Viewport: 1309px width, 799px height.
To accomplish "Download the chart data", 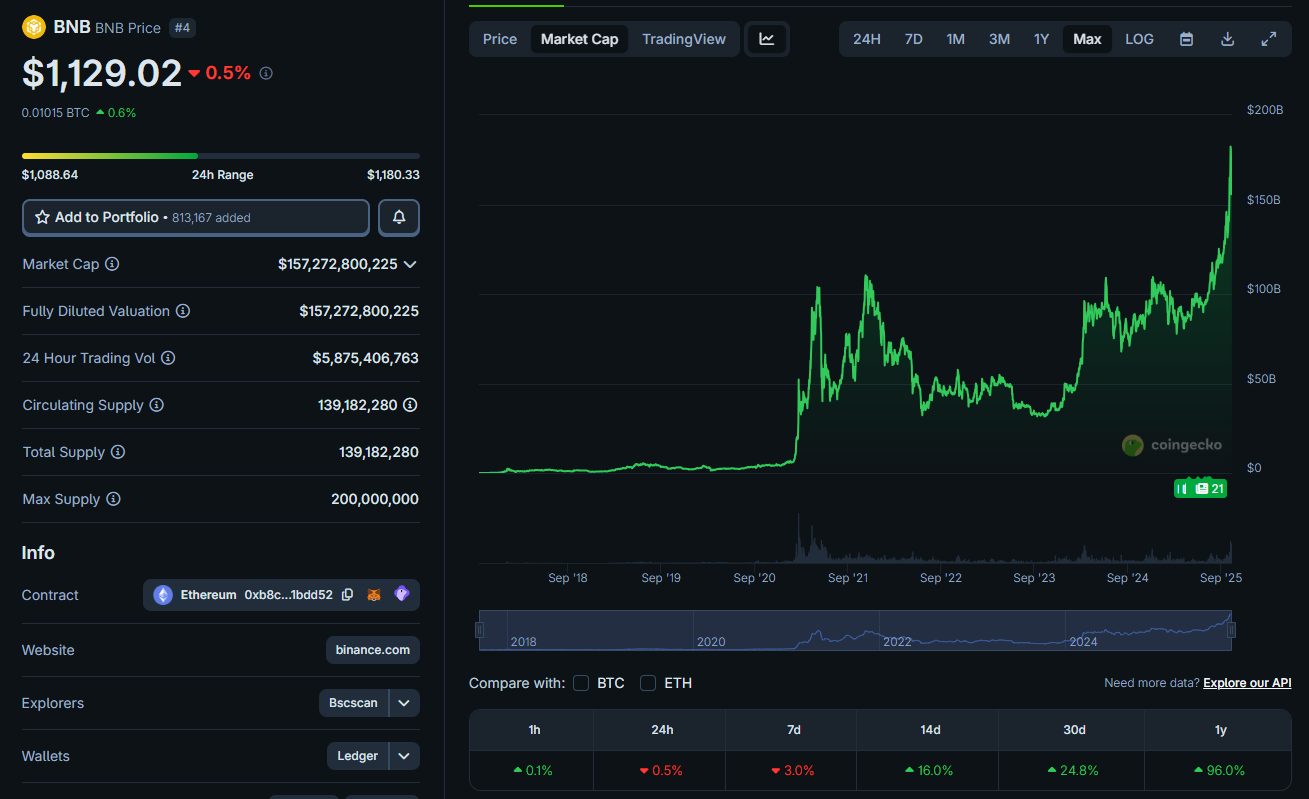I will point(1227,39).
